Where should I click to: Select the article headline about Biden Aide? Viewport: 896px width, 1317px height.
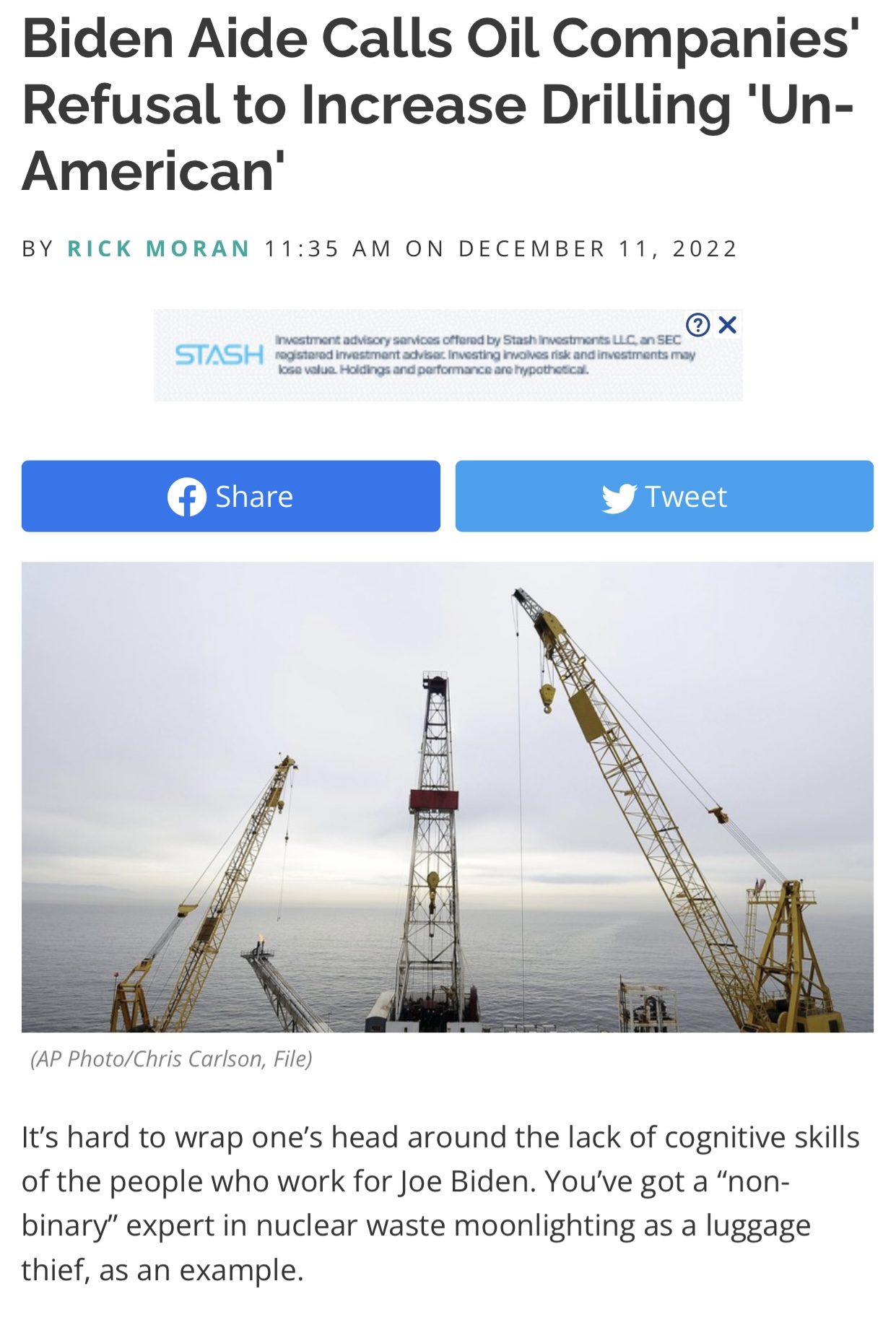point(441,105)
